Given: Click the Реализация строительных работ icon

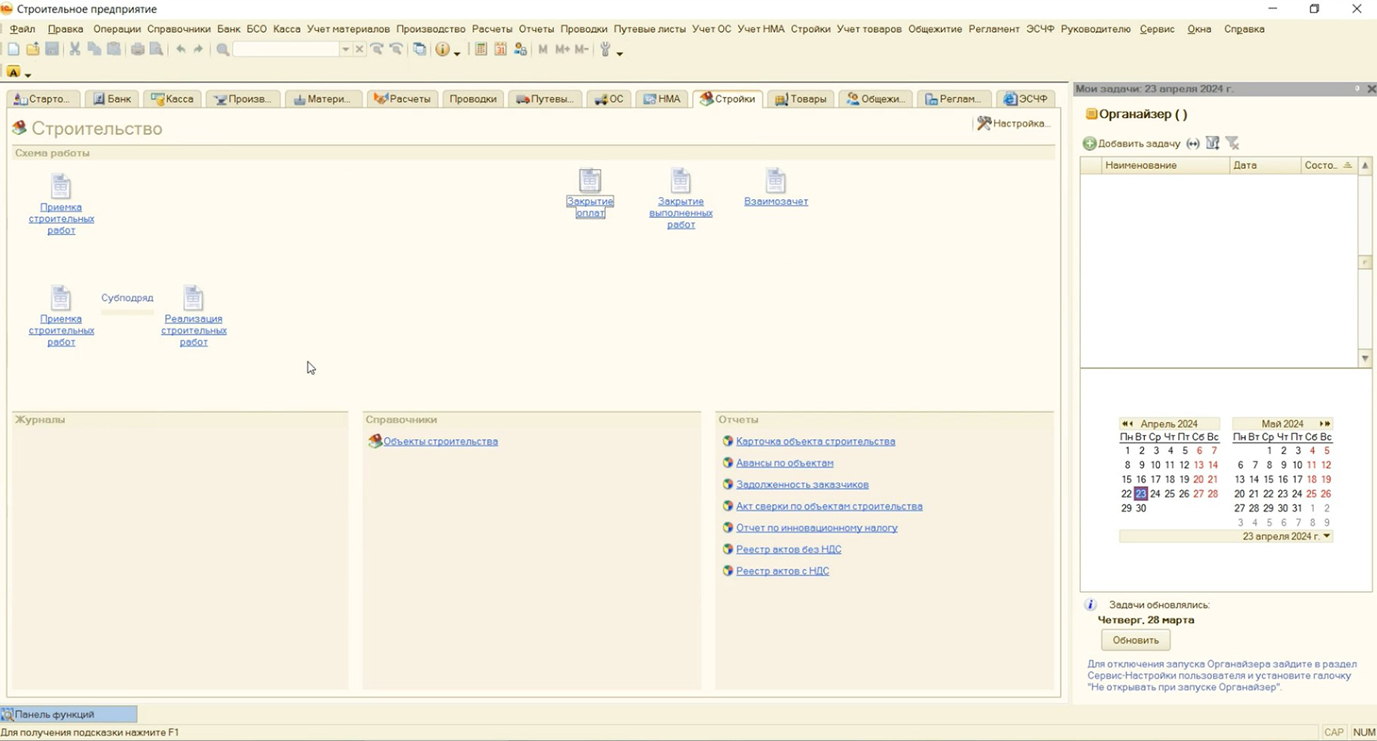Looking at the screenshot, I should tap(193, 298).
